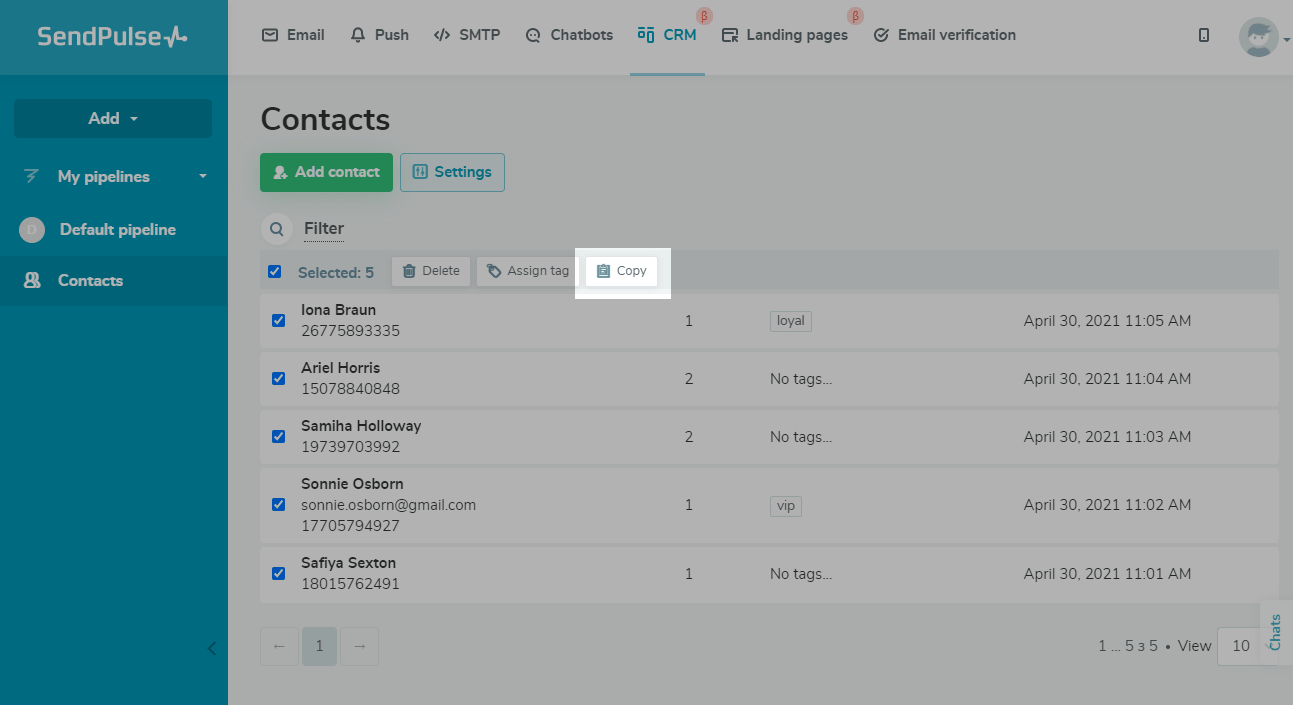Image resolution: width=1293 pixels, height=705 pixels.
Task: Open Default pipeline in sidebar
Action: [x=113, y=230]
